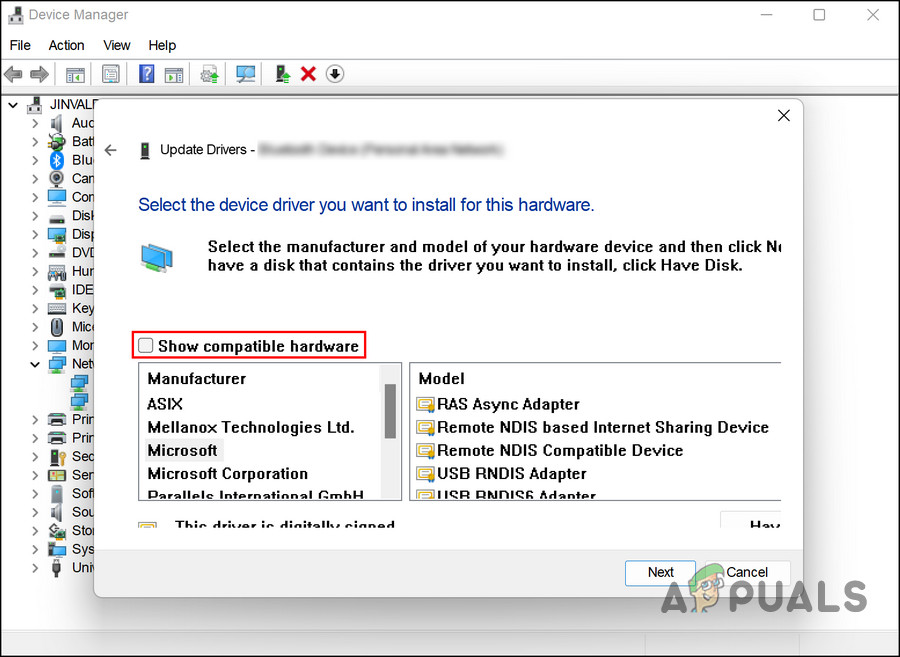900x657 pixels.
Task: Select Remote NDIS Compatible Device model
Action: coord(550,450)
